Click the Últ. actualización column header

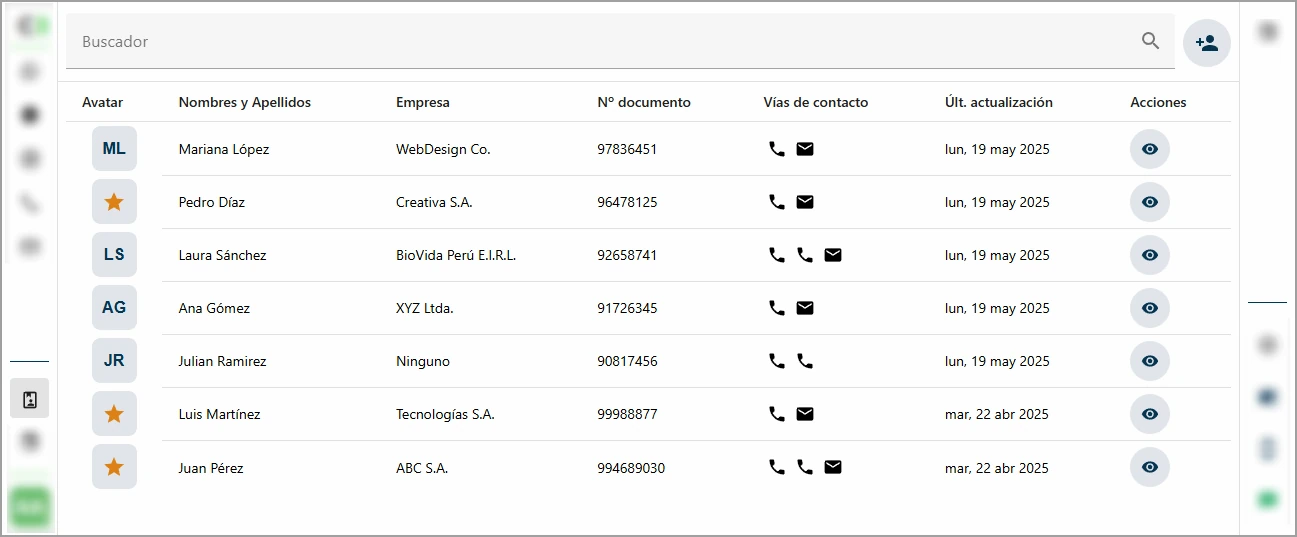(998, 102)
